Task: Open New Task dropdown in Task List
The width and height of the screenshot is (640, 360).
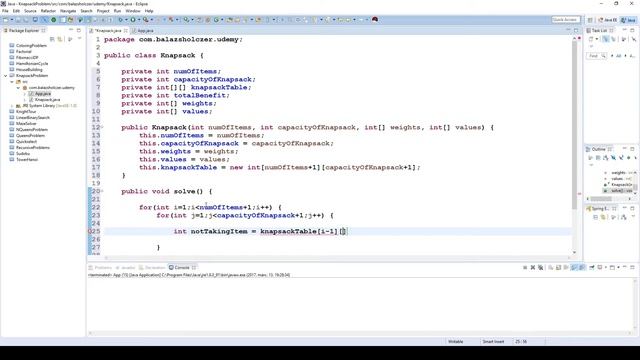Action: [597, 39]
